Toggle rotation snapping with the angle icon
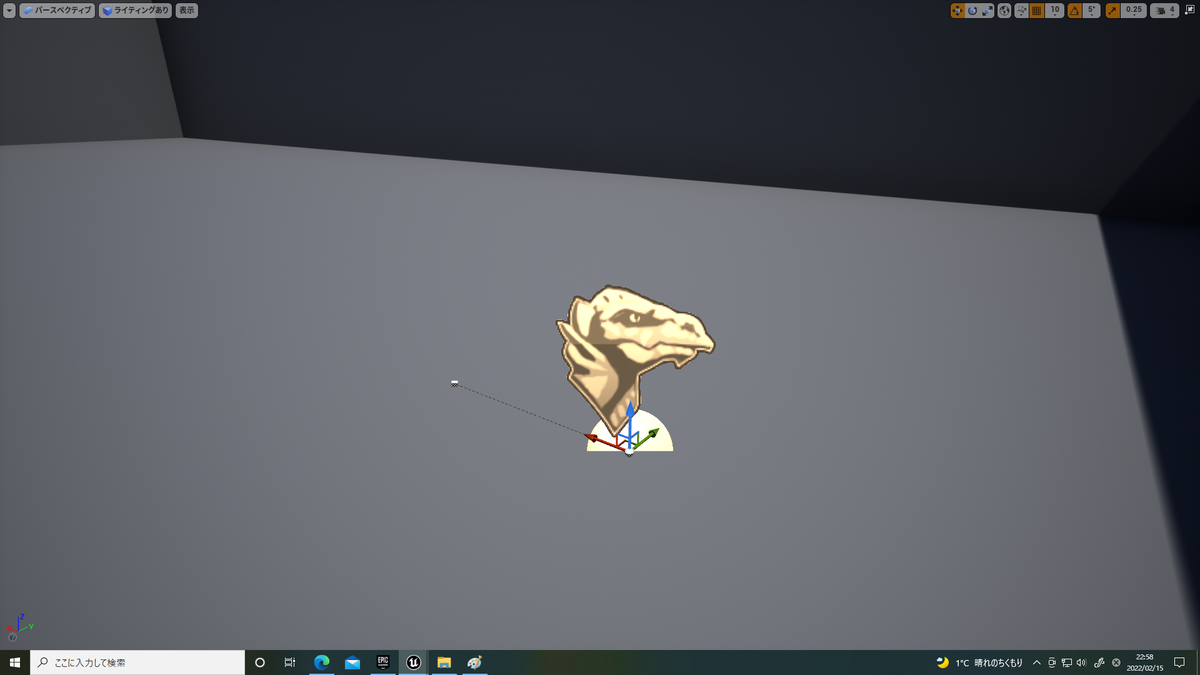The width and height of the screenshot is (1200, 675). 1075,9
